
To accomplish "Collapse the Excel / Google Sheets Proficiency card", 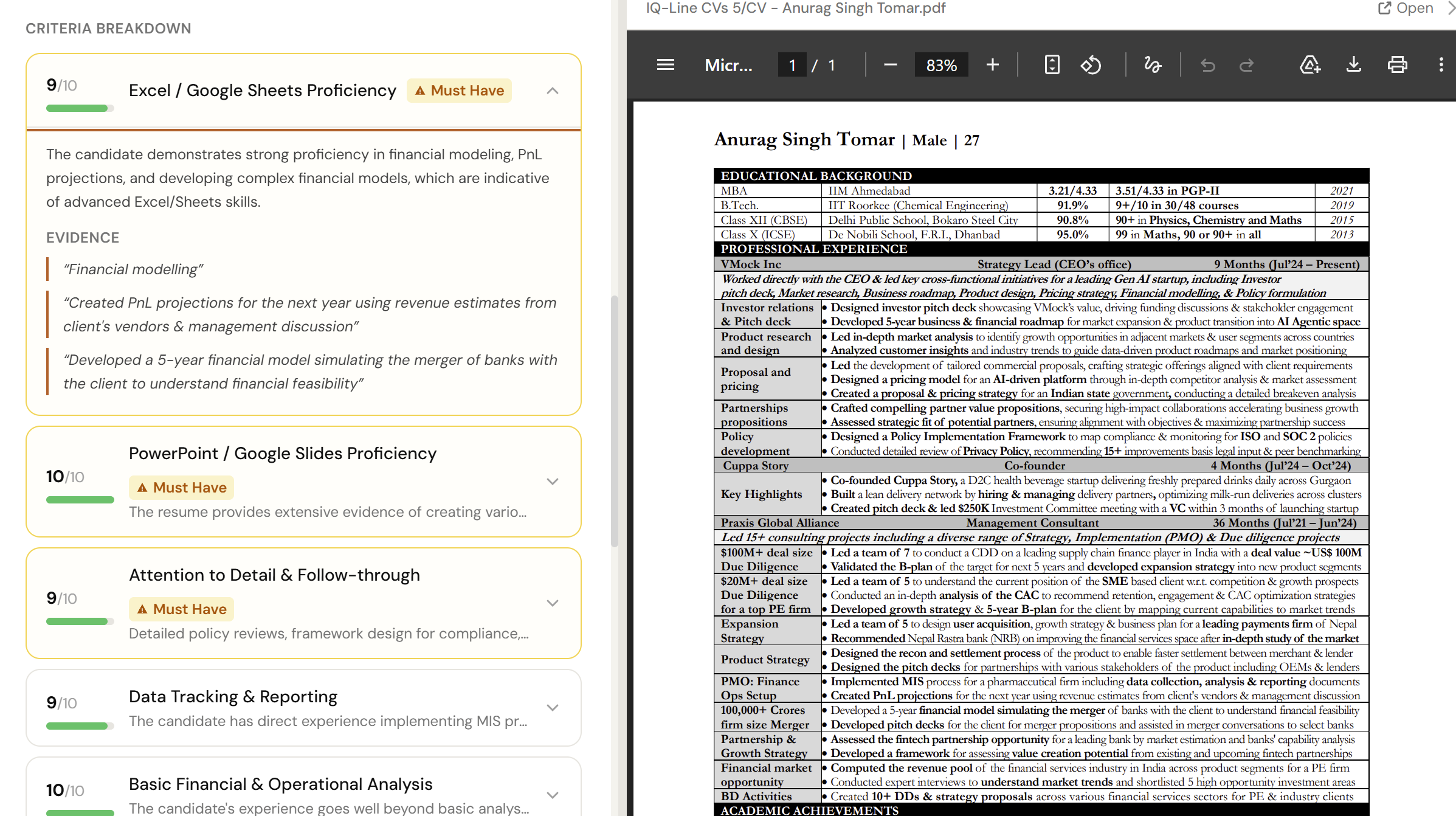I will tap(553, 91).
